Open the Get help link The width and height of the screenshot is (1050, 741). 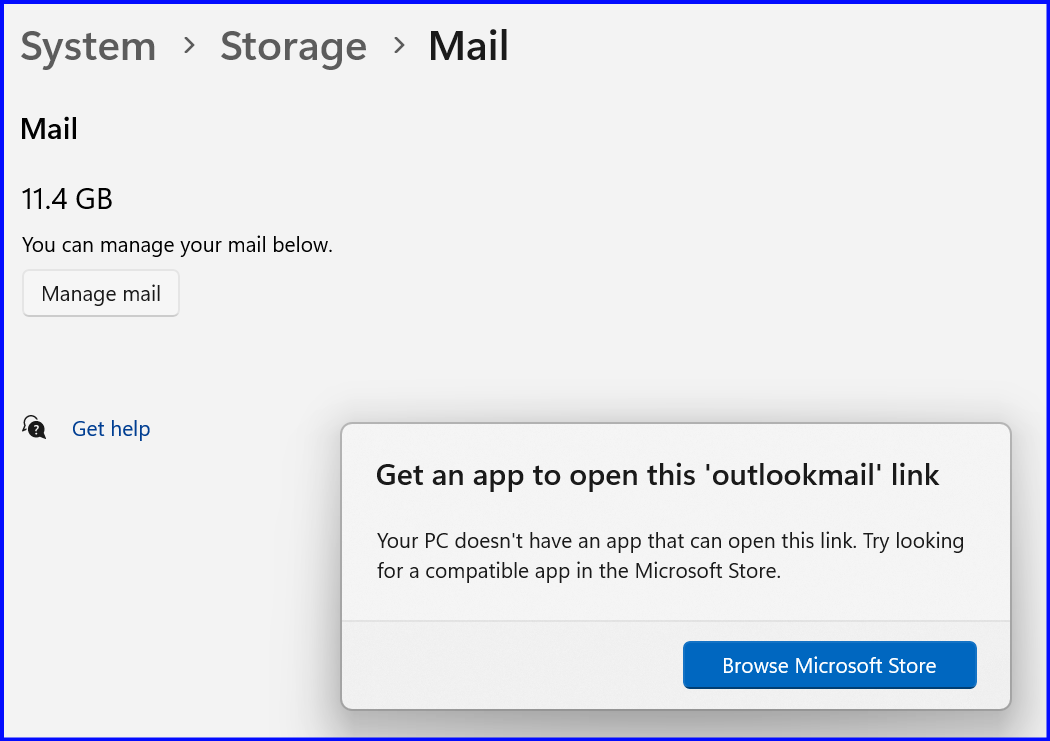[x=111, y=428]
